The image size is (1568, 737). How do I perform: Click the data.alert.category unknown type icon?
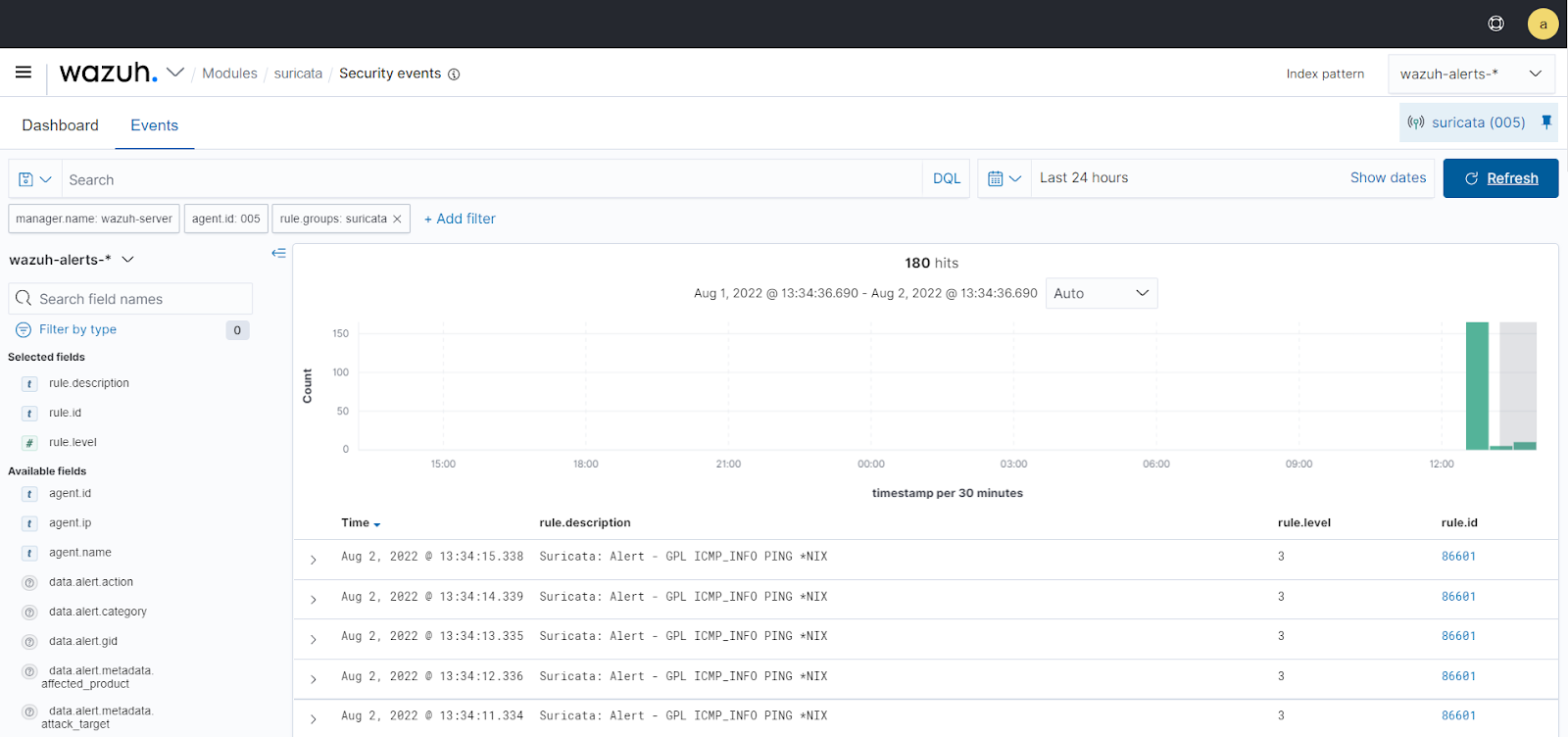click(29, 612)
